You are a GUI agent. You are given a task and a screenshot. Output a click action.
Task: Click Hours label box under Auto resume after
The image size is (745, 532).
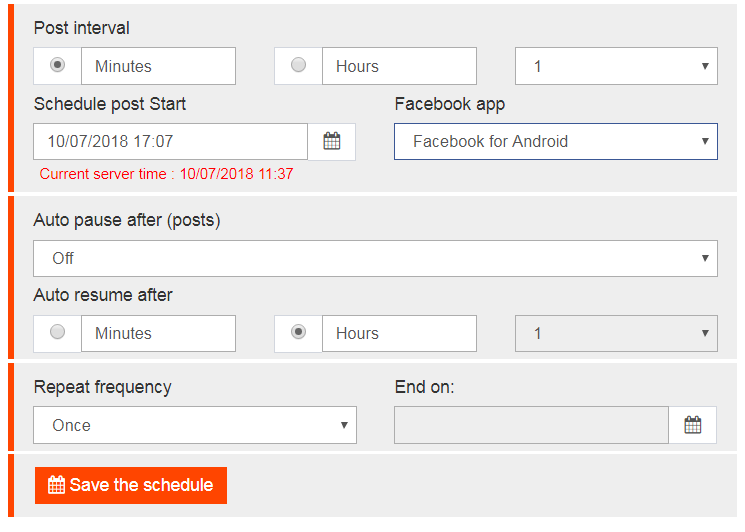pyautogui.click(x=399, y=333)
